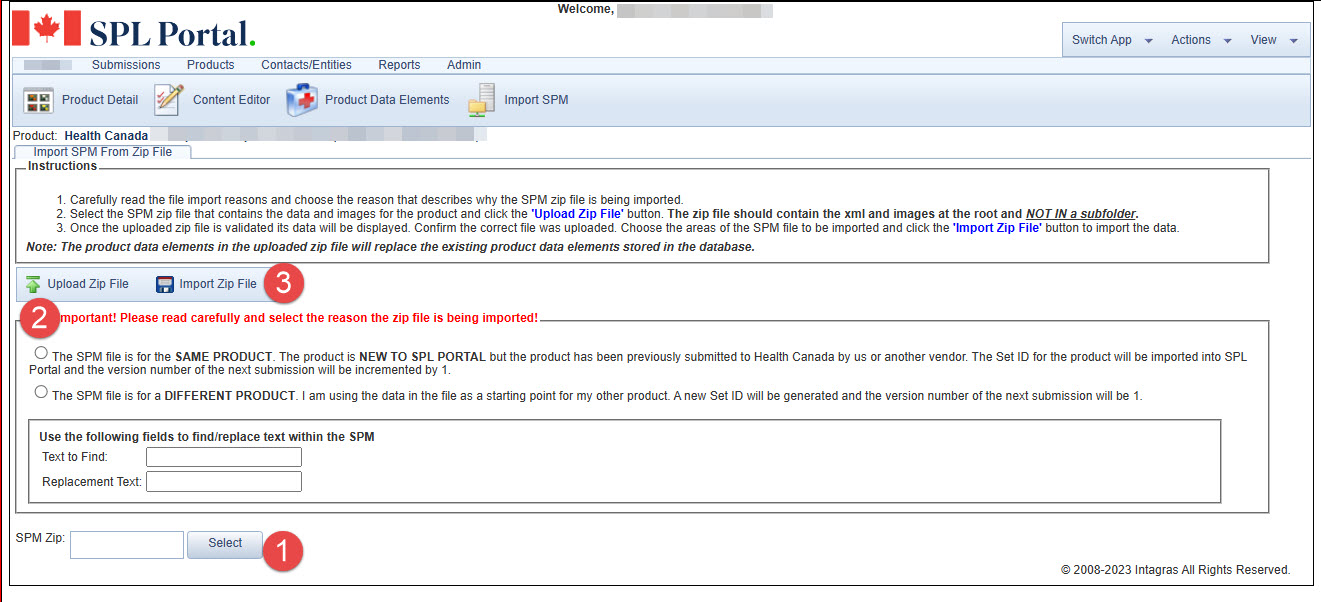Open the Products menu

tap(211, 65)
